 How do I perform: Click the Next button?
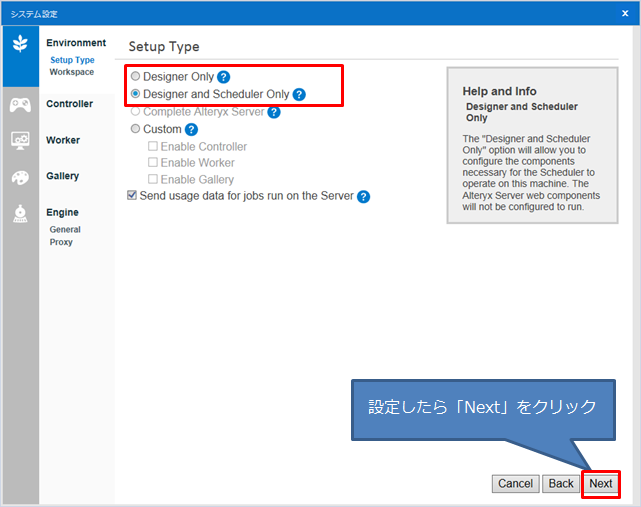point(600,483)
